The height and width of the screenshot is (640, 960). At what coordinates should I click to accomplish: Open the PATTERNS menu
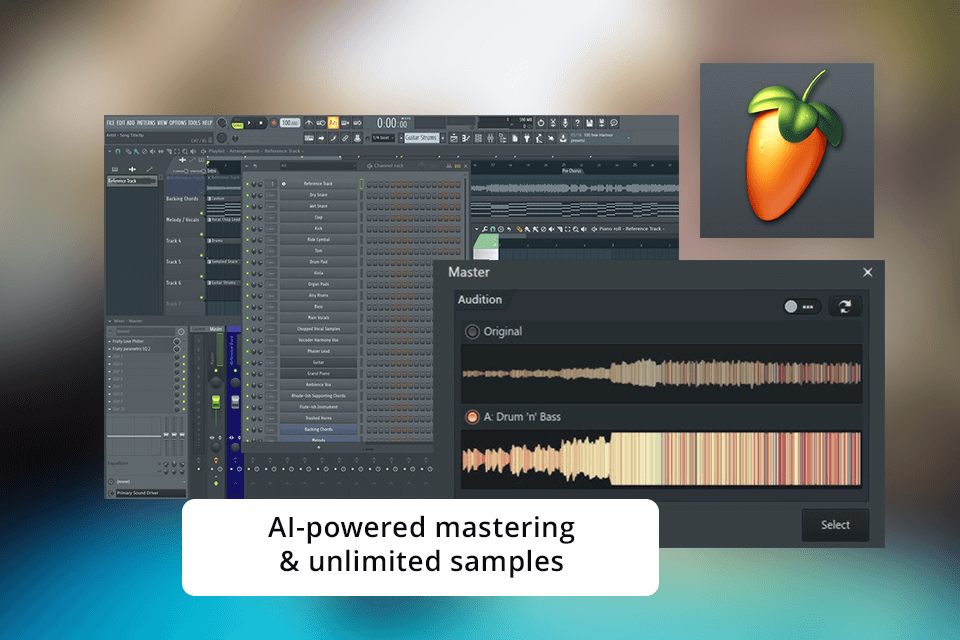point(146,122)
